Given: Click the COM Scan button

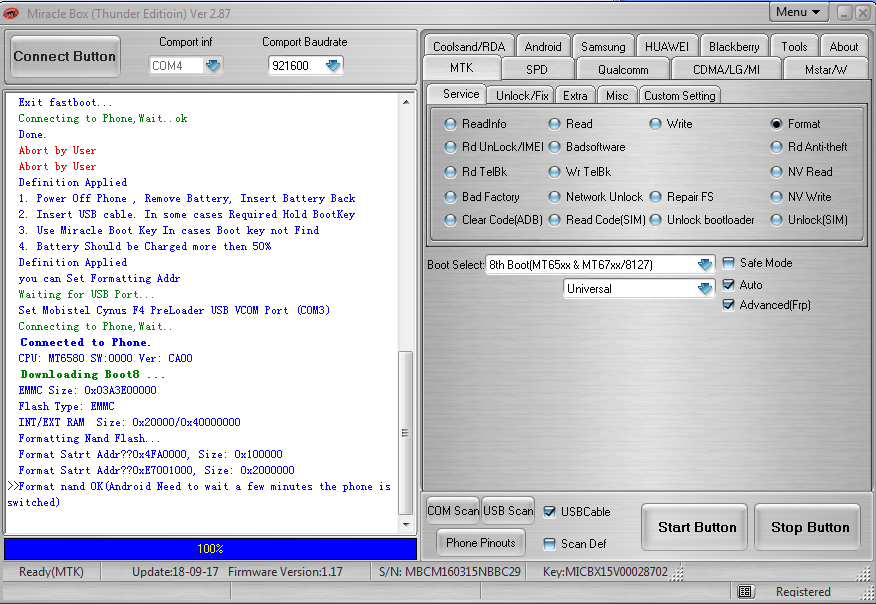Looking at the screenshot, I should click(x=453, y=511).
